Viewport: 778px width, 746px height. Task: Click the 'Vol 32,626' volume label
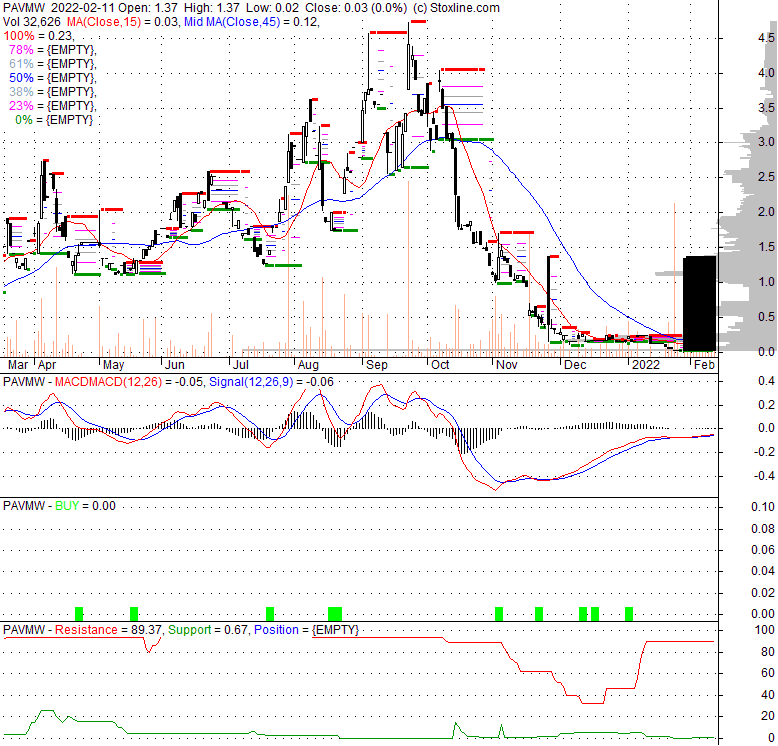click(x=32, y=22)
